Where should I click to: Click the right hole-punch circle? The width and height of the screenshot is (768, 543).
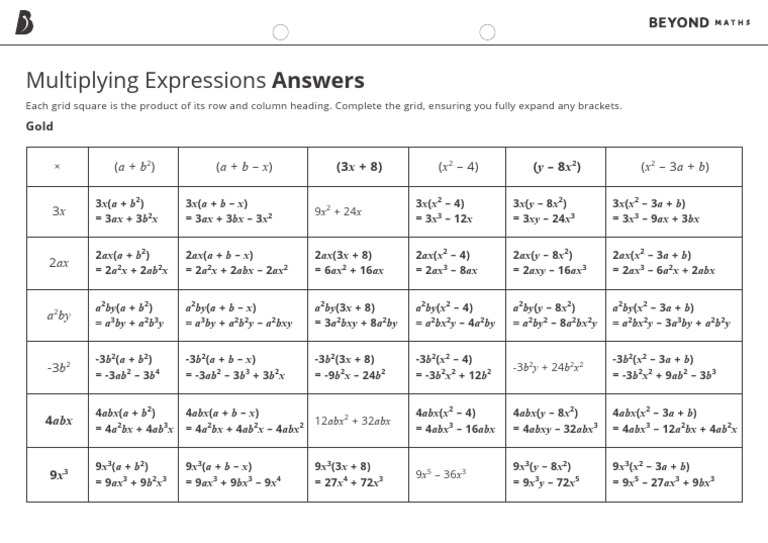coord(487,32)
